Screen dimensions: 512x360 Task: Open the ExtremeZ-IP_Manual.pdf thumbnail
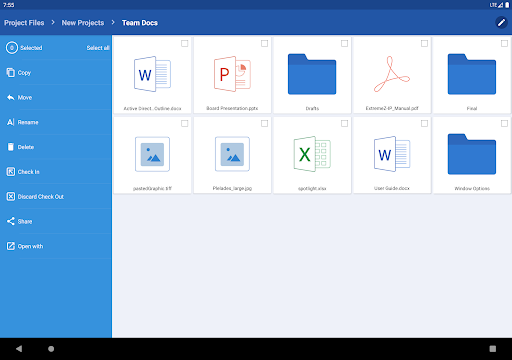pos(392,75)
